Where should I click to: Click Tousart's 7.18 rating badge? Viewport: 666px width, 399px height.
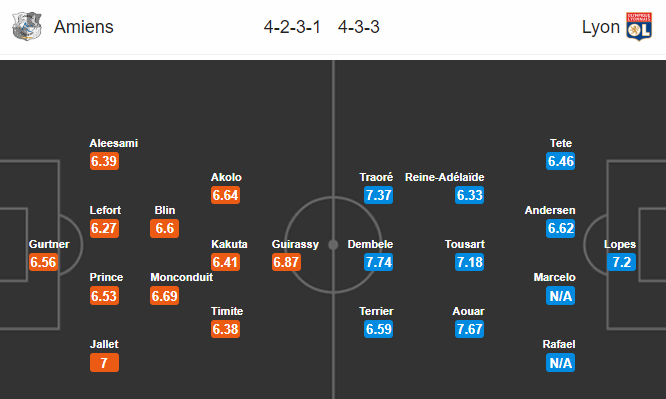pyautogui.click(x=469, y=262)
